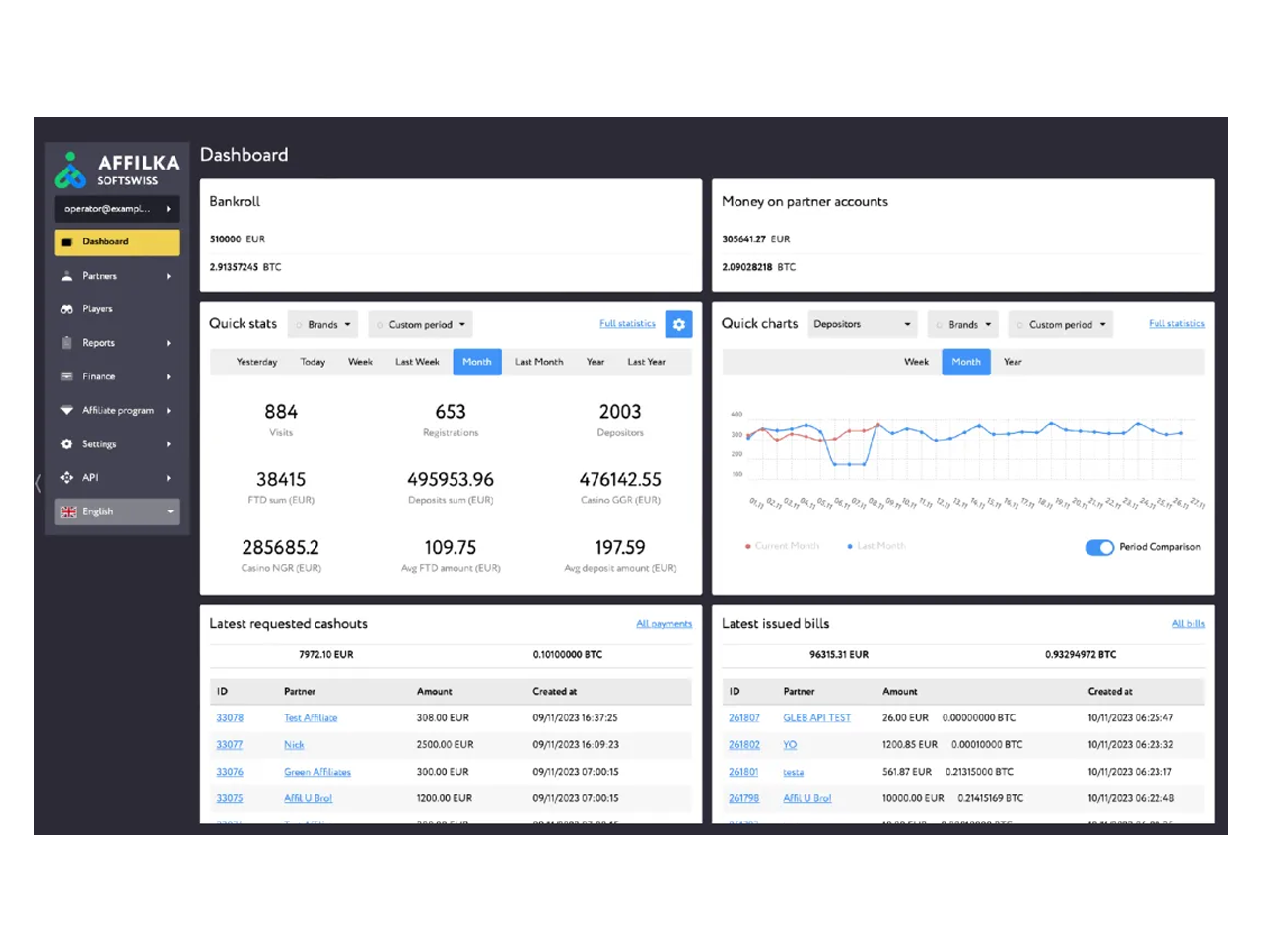Screen dimensions: 1262x952
Task: Click the blue gear icon in Quick stats
Action: click(x=678, y=323)
